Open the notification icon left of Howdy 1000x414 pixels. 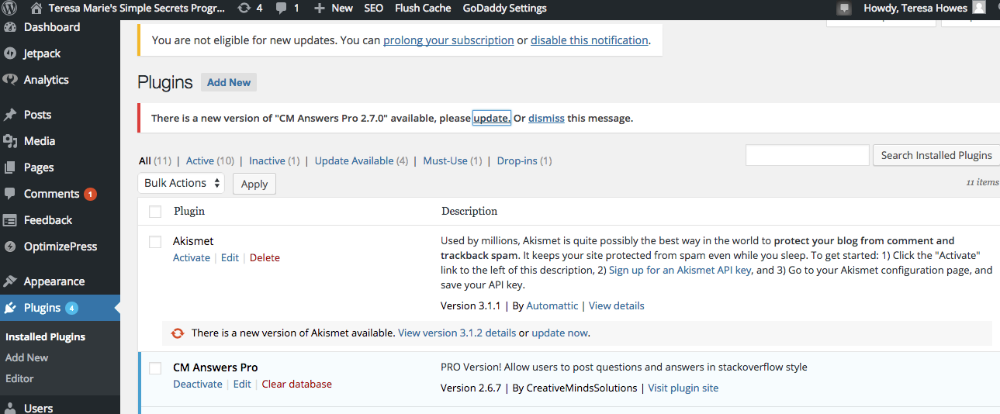click(844, 8)
